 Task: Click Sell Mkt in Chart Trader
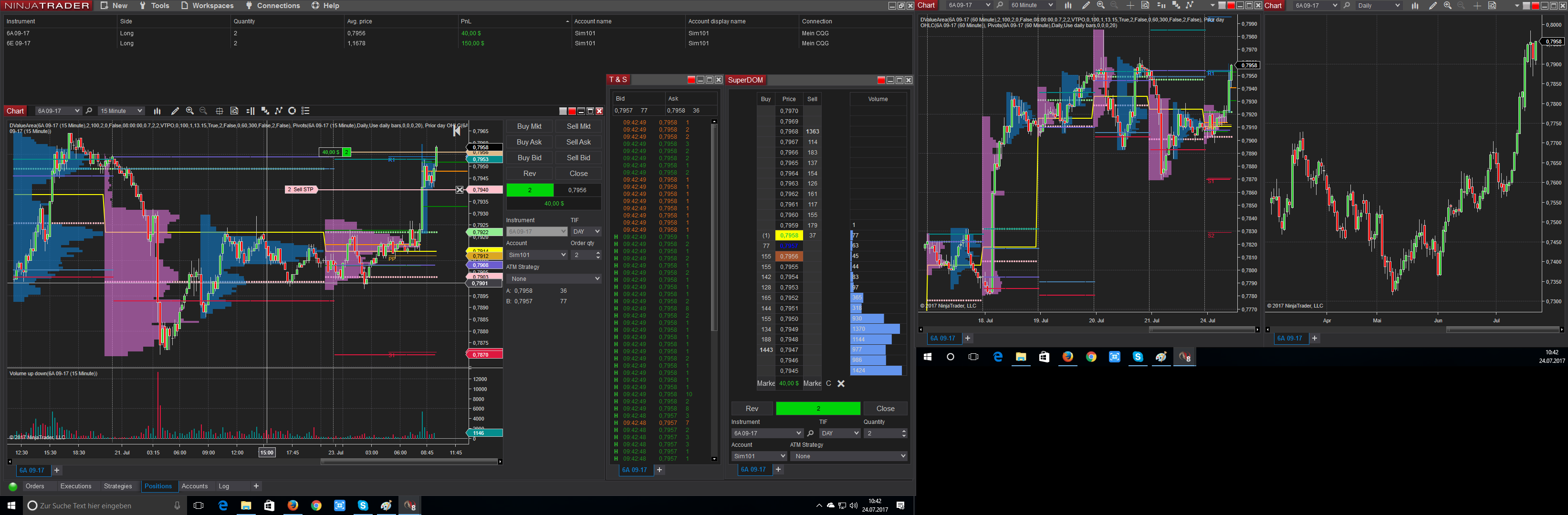click(578, 126)
